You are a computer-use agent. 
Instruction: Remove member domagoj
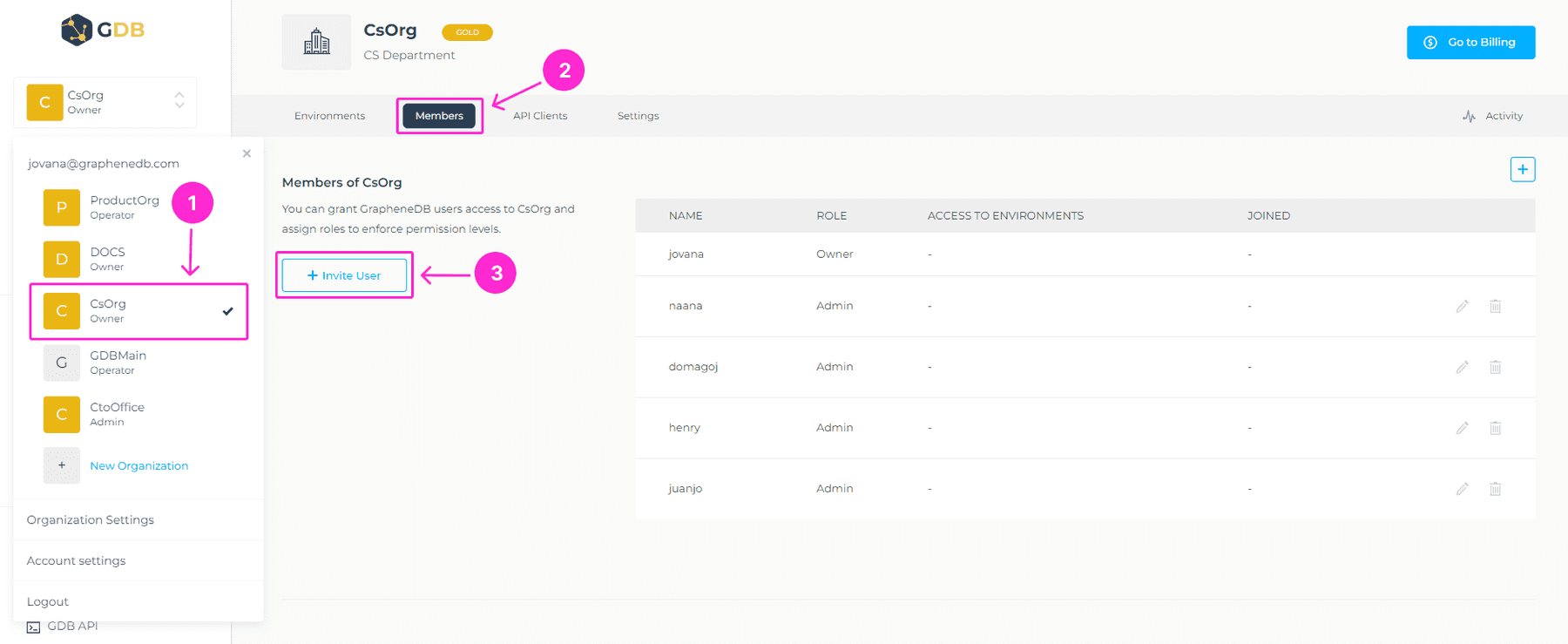(1496, 367)
